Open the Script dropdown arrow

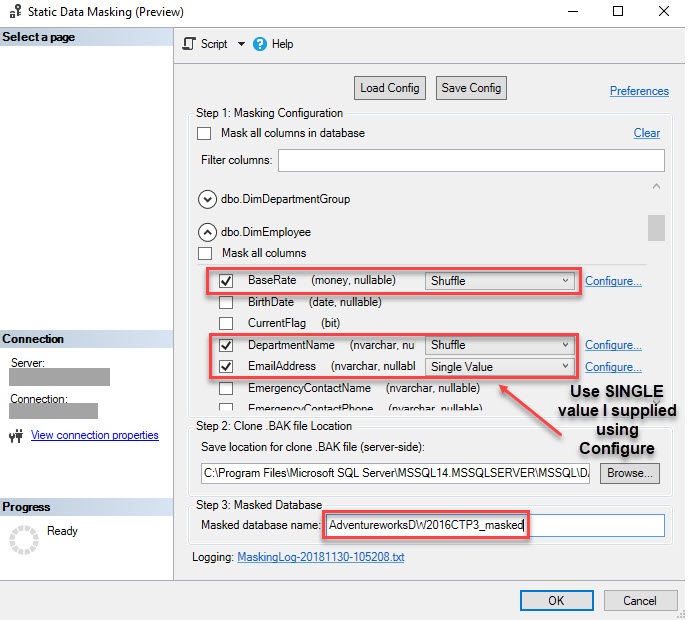click(x=241, y=44)
